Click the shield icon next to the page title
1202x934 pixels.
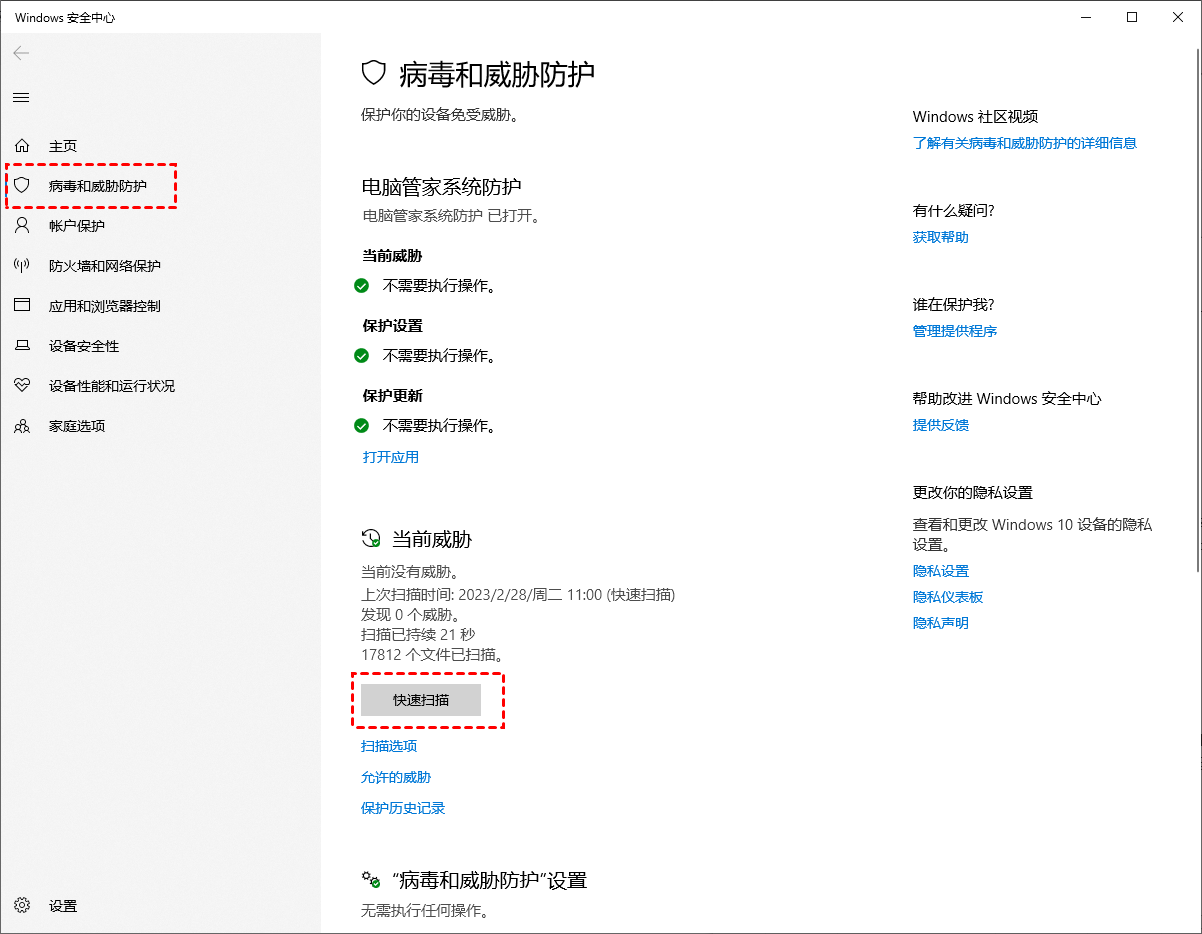click(x=374, y=73)
